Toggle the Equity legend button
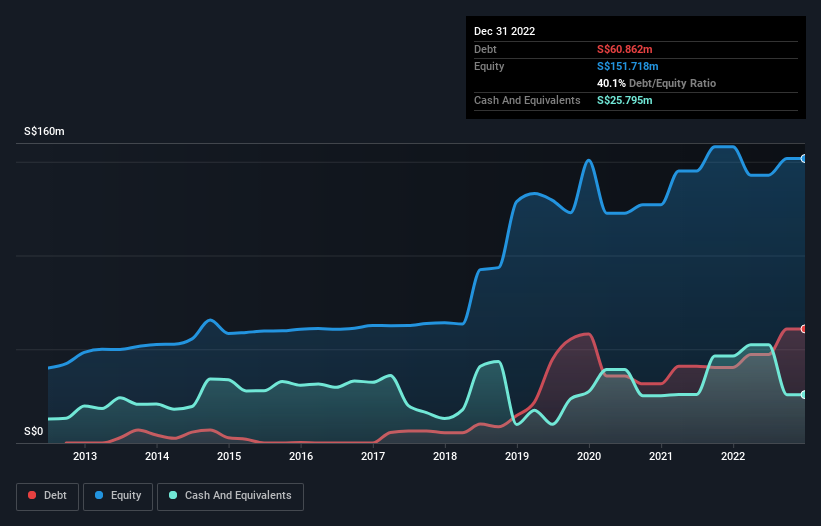The width and height of the screenshot is (821, 526). (118, 496)
